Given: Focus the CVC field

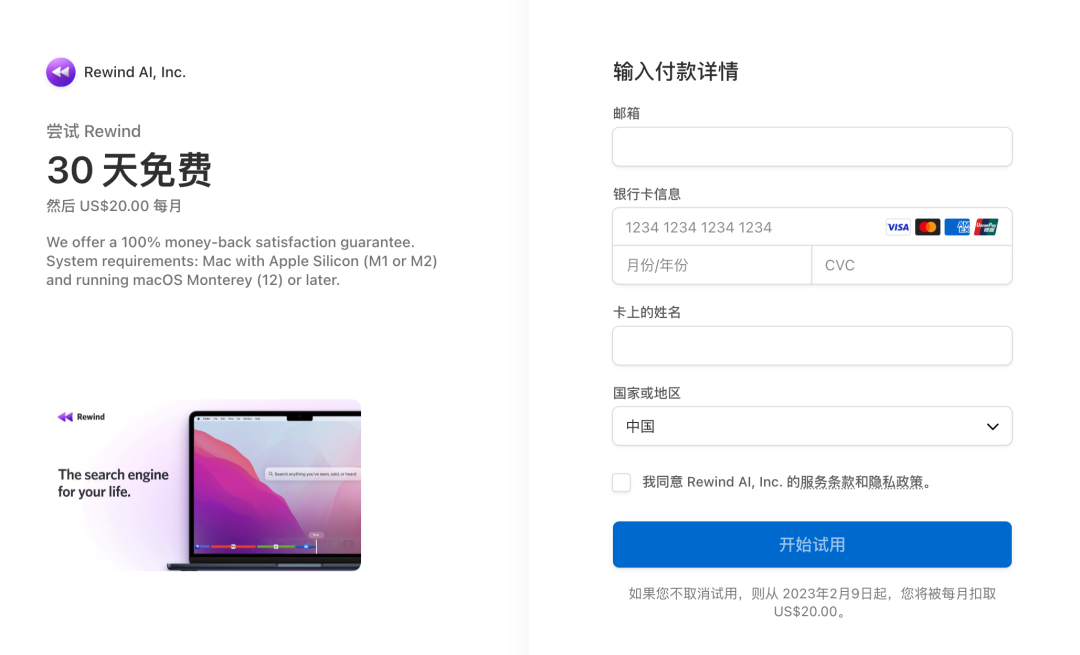Looking at the screenshot, I should 912,265.
